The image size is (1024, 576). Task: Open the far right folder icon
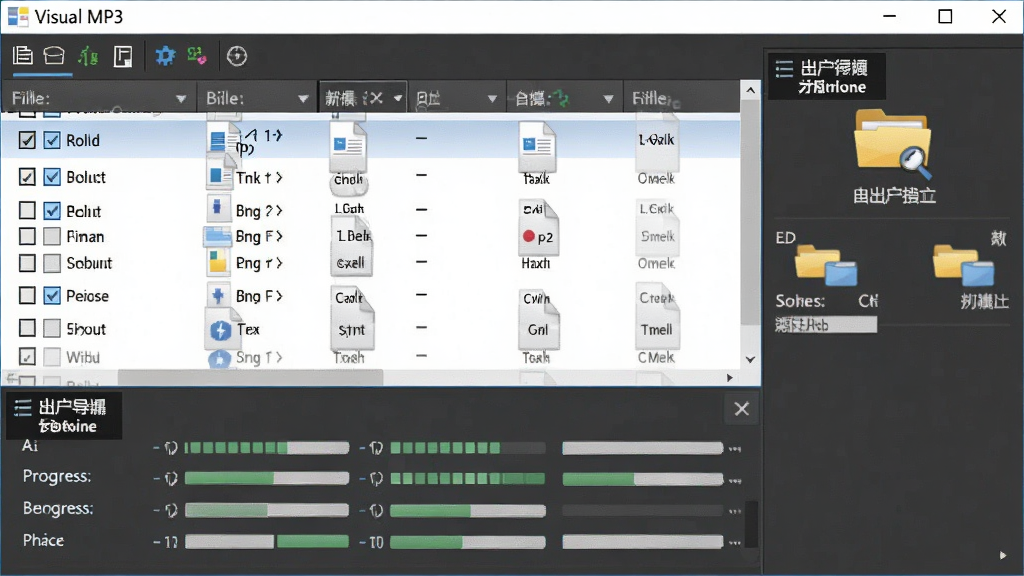pyautogui.click(x=964, y=265)
